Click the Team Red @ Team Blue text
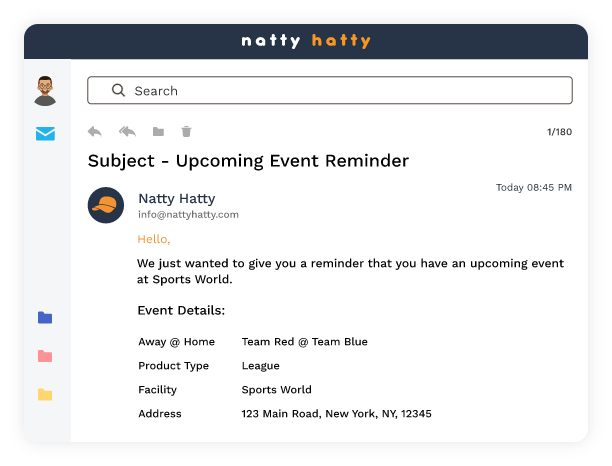612x466 pixels. [304, 341]
